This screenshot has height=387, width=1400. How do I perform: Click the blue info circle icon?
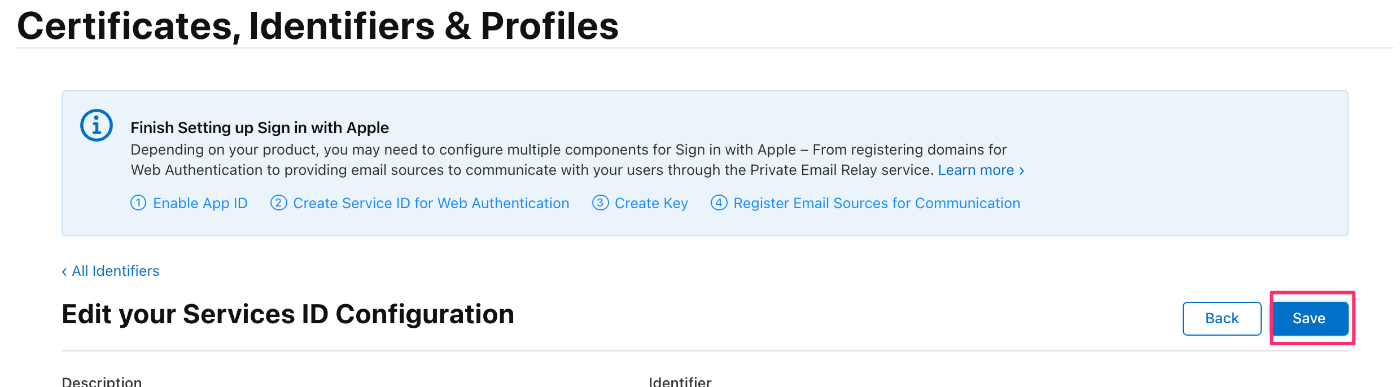click(96, 125)
